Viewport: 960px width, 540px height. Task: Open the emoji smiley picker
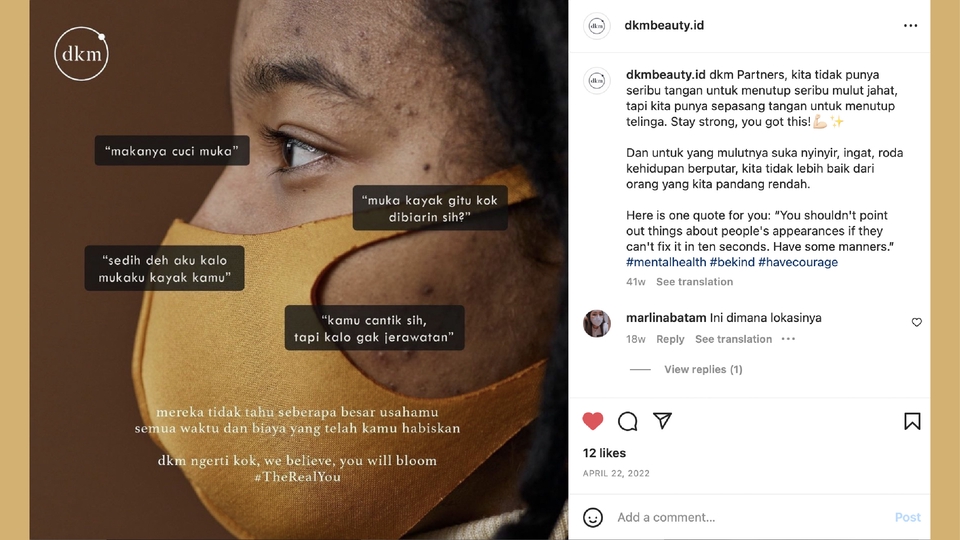(593, 517)
